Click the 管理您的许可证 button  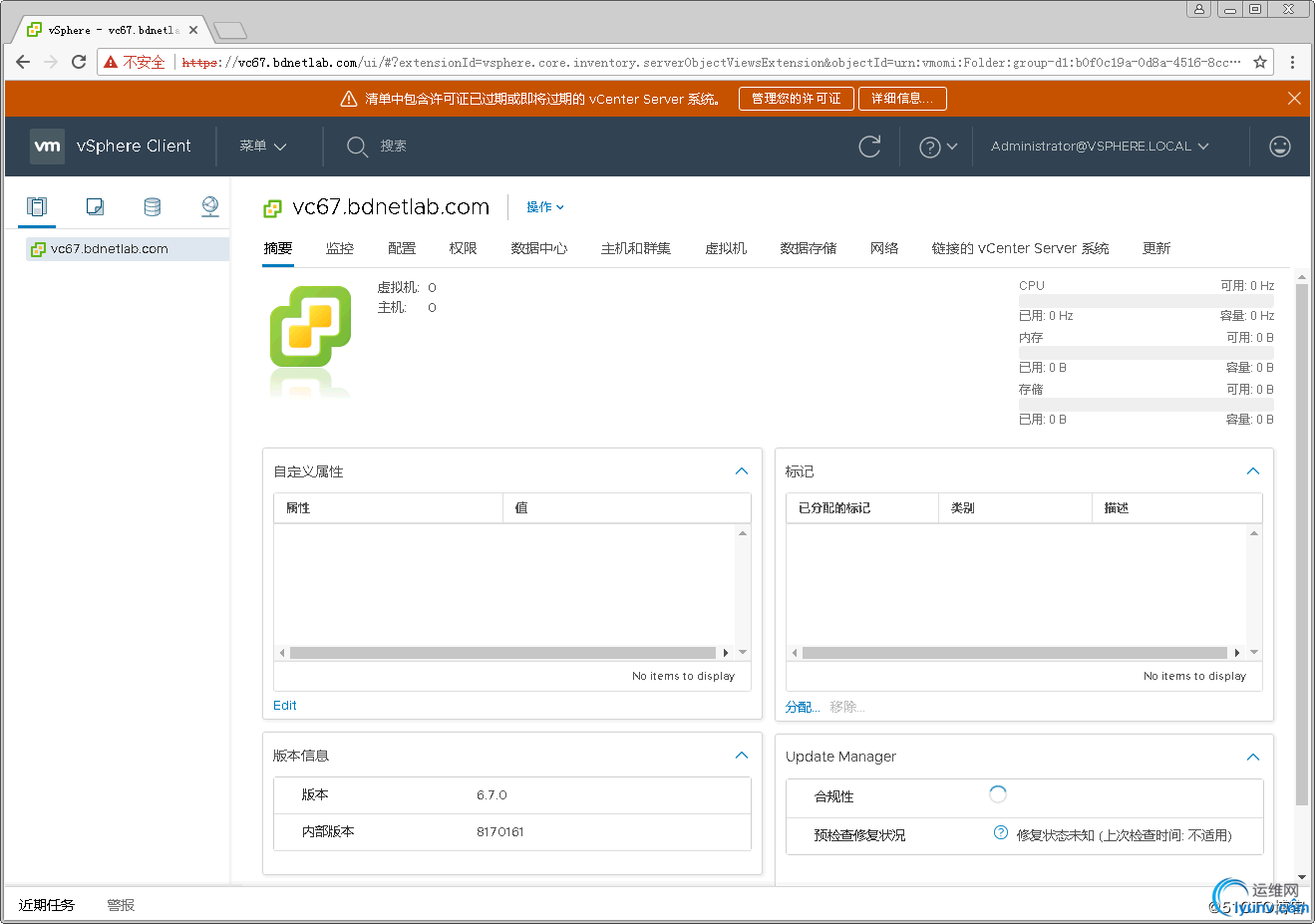pyautogui.click(x=796, y=99)
